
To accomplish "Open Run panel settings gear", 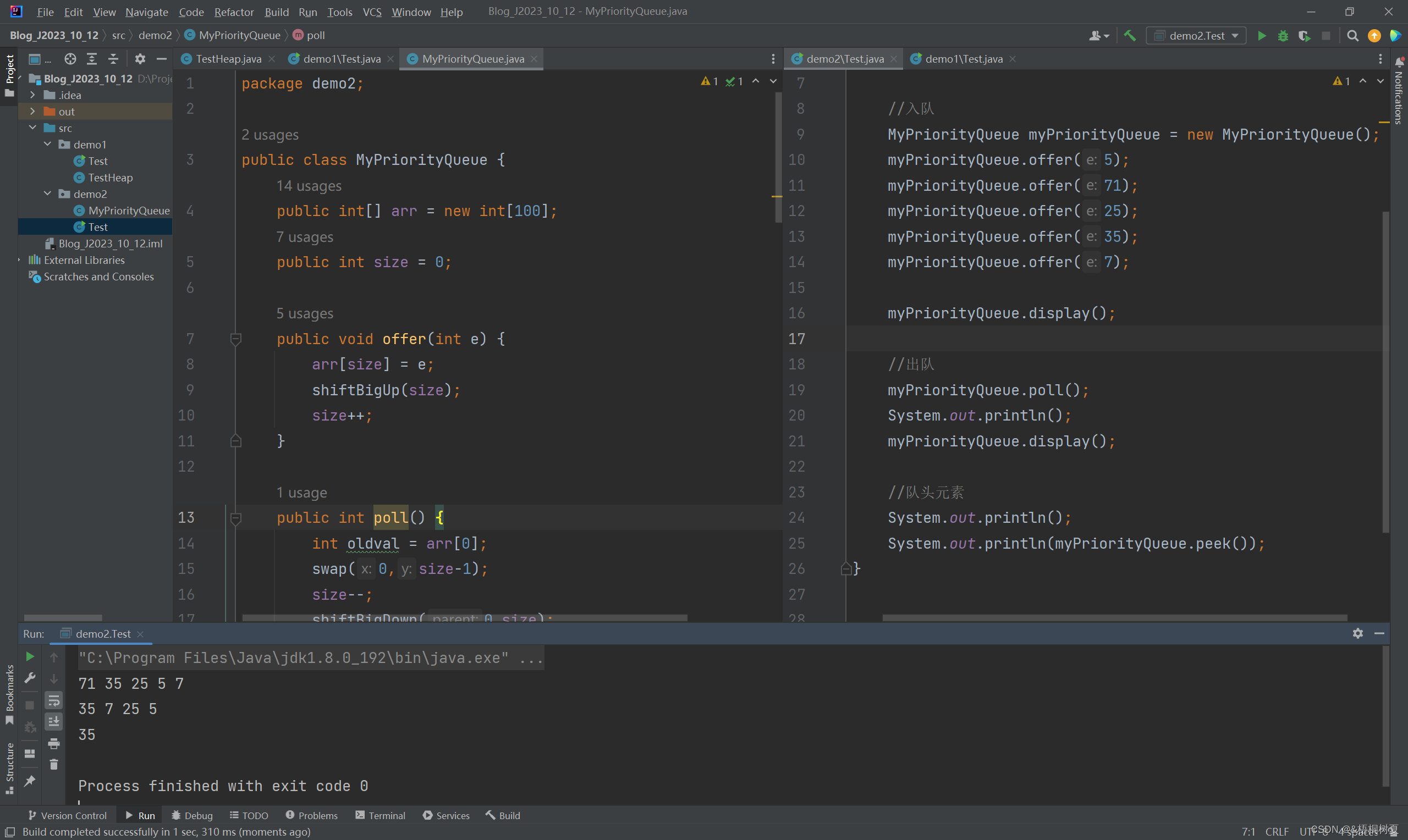I will tap(1357, 633).
